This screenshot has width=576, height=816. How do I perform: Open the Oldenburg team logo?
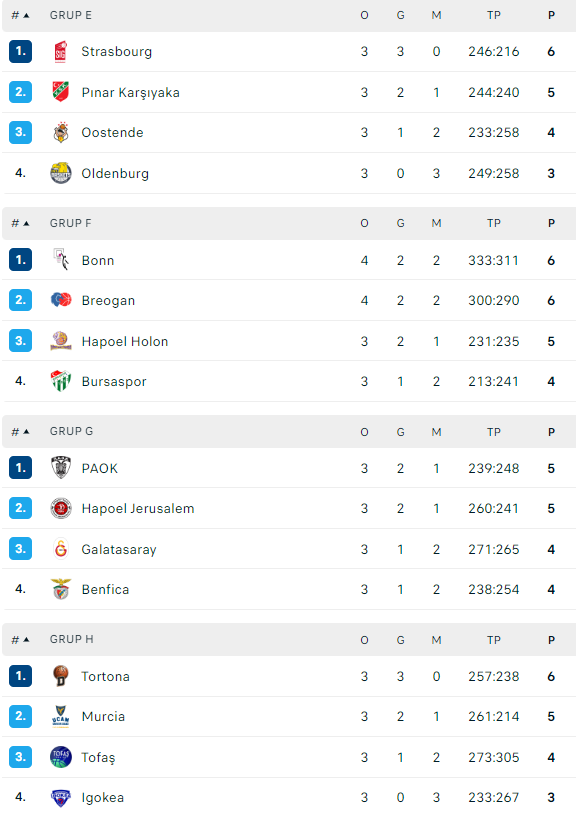pos(61,173)
